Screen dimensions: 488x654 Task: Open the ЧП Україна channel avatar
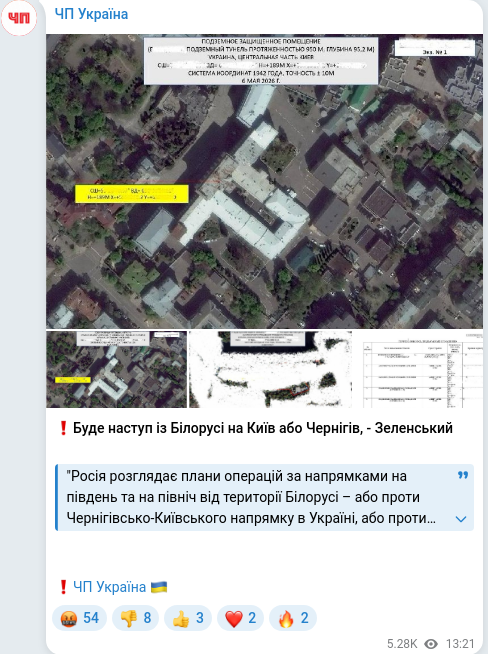click(19, 18)
